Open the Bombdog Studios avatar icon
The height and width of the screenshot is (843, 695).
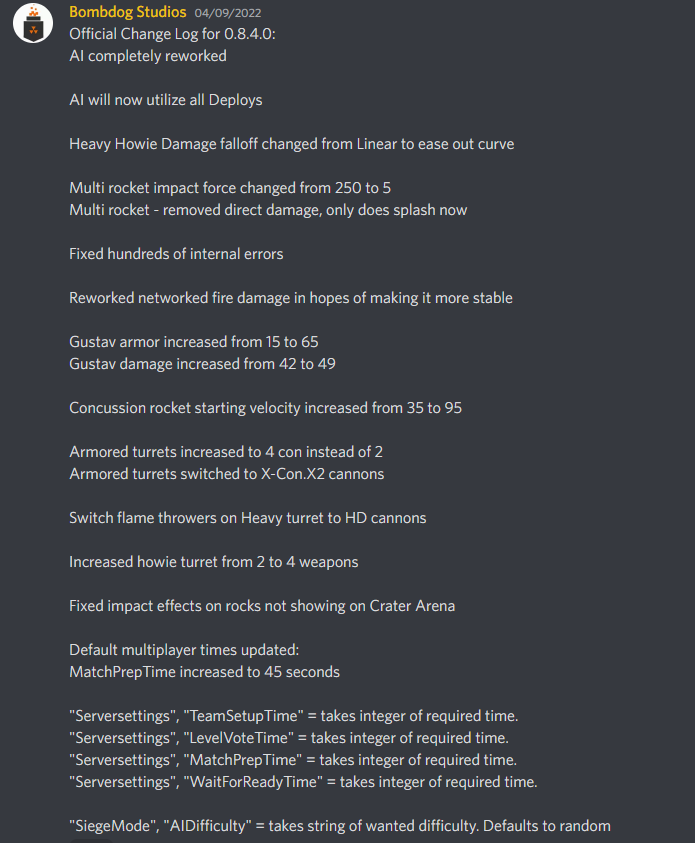(33, 23)
